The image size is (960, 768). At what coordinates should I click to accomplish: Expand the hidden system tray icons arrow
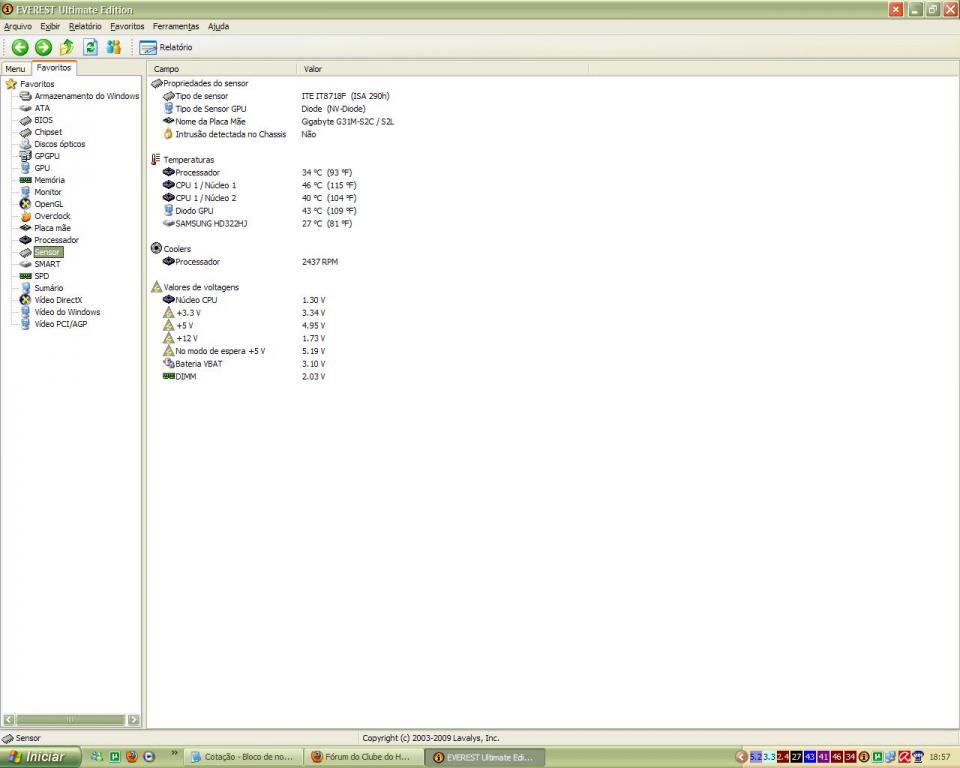click(x=741, y=757)
